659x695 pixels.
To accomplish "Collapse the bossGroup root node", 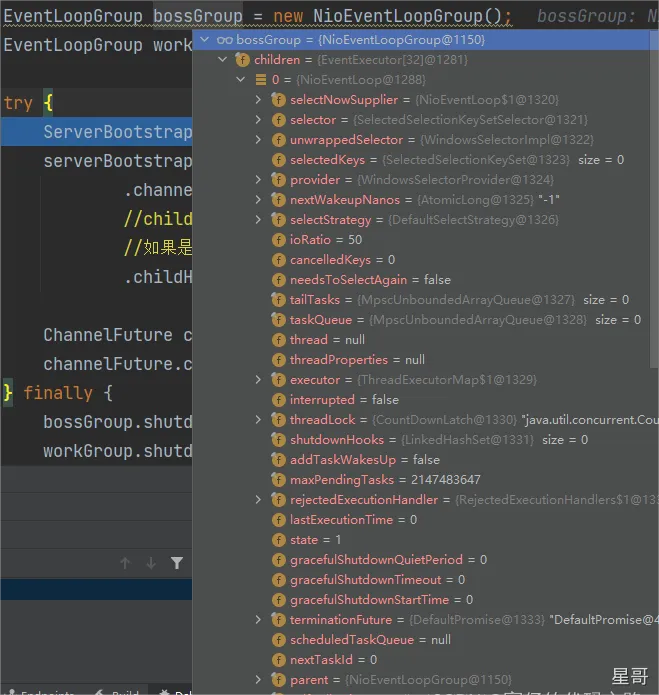I will click(x=205, y=40).
